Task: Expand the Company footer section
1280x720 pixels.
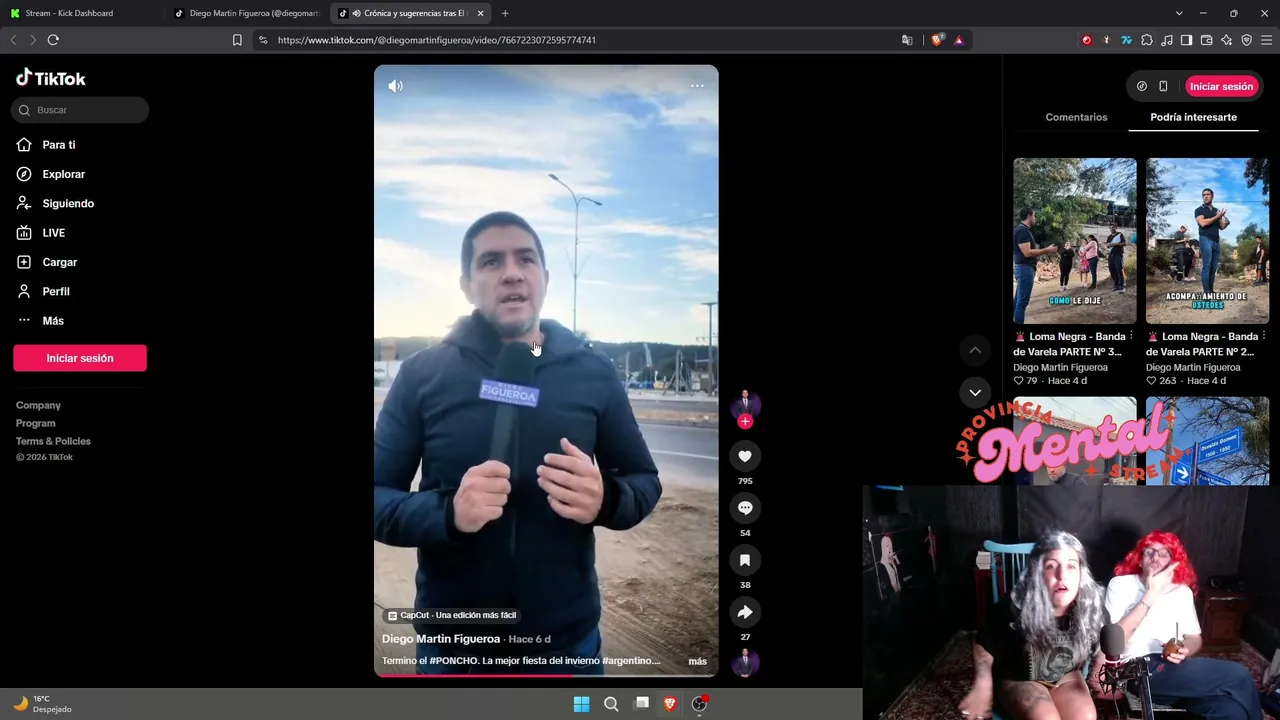Action: pos(38,405)
